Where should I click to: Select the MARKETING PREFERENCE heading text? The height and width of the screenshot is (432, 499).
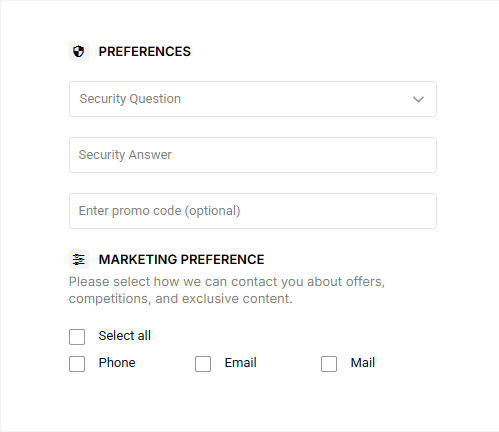click(x=181, y=260)
